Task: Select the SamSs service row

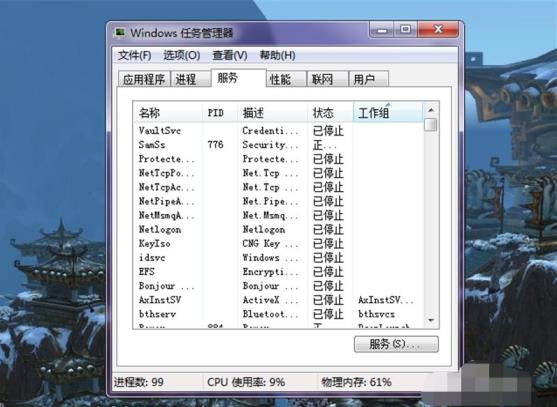Action: tap(279, 145)
